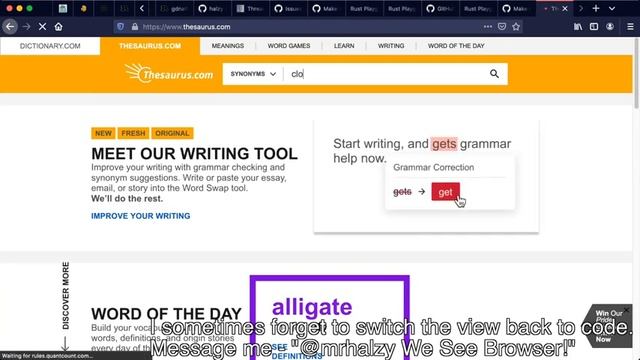Click the NEW badge
The width and height of the screenshot is (640, 360).
coord(103,133)
